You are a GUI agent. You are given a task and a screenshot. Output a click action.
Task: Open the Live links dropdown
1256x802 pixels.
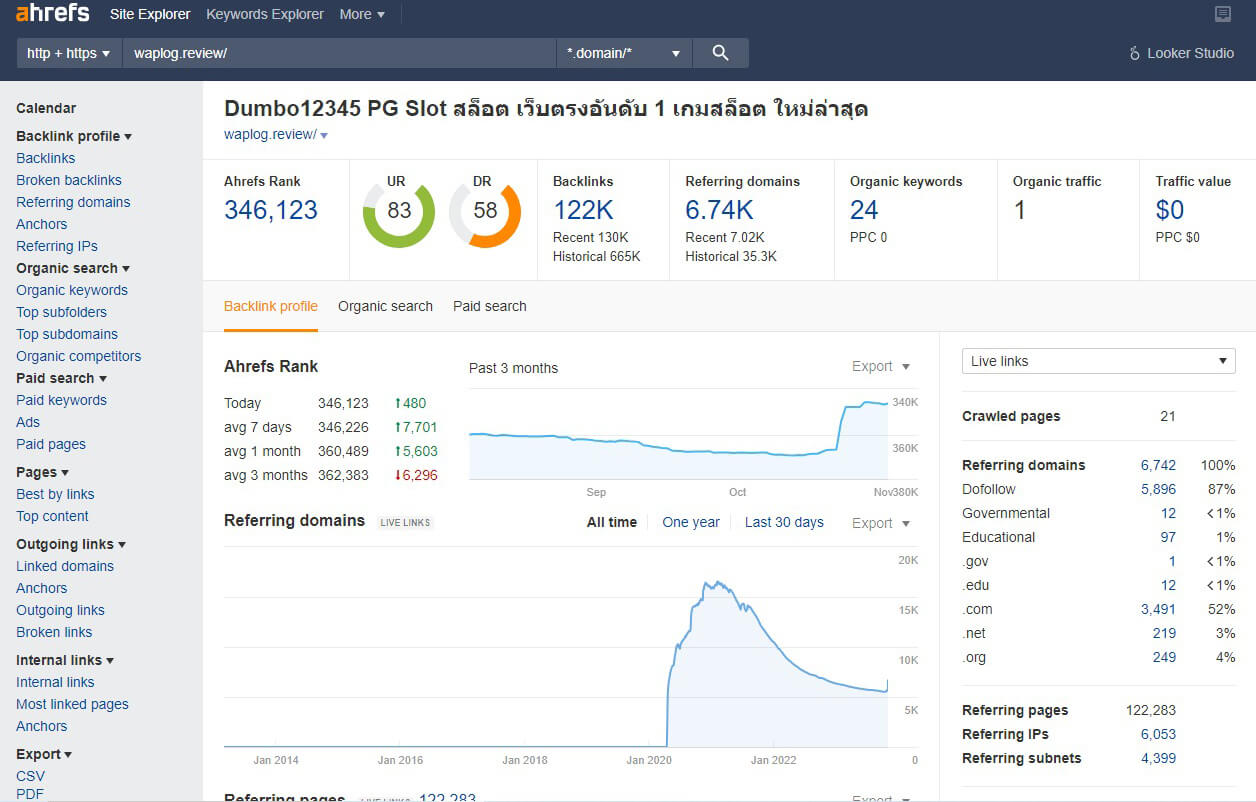[1098, 361]
